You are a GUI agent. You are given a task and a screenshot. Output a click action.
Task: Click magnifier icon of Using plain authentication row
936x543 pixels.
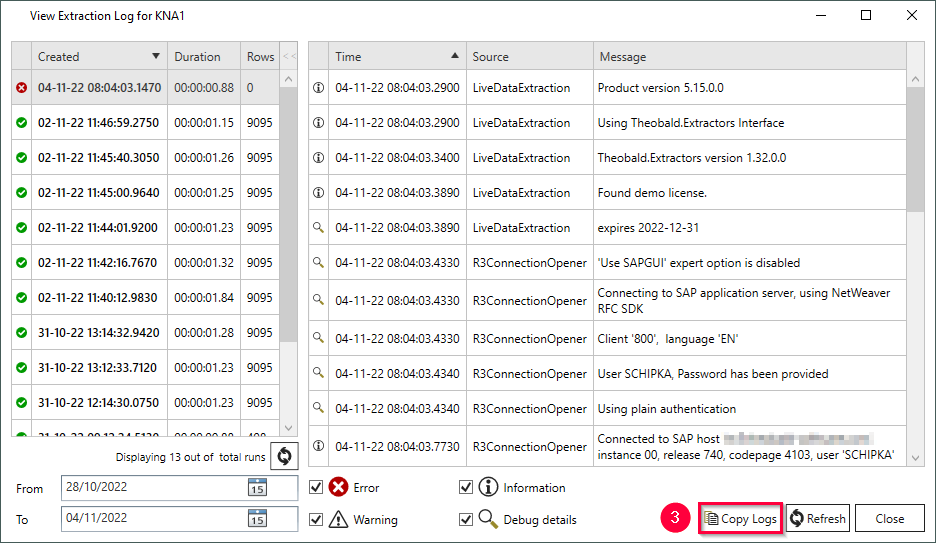[x=319, y=409]
